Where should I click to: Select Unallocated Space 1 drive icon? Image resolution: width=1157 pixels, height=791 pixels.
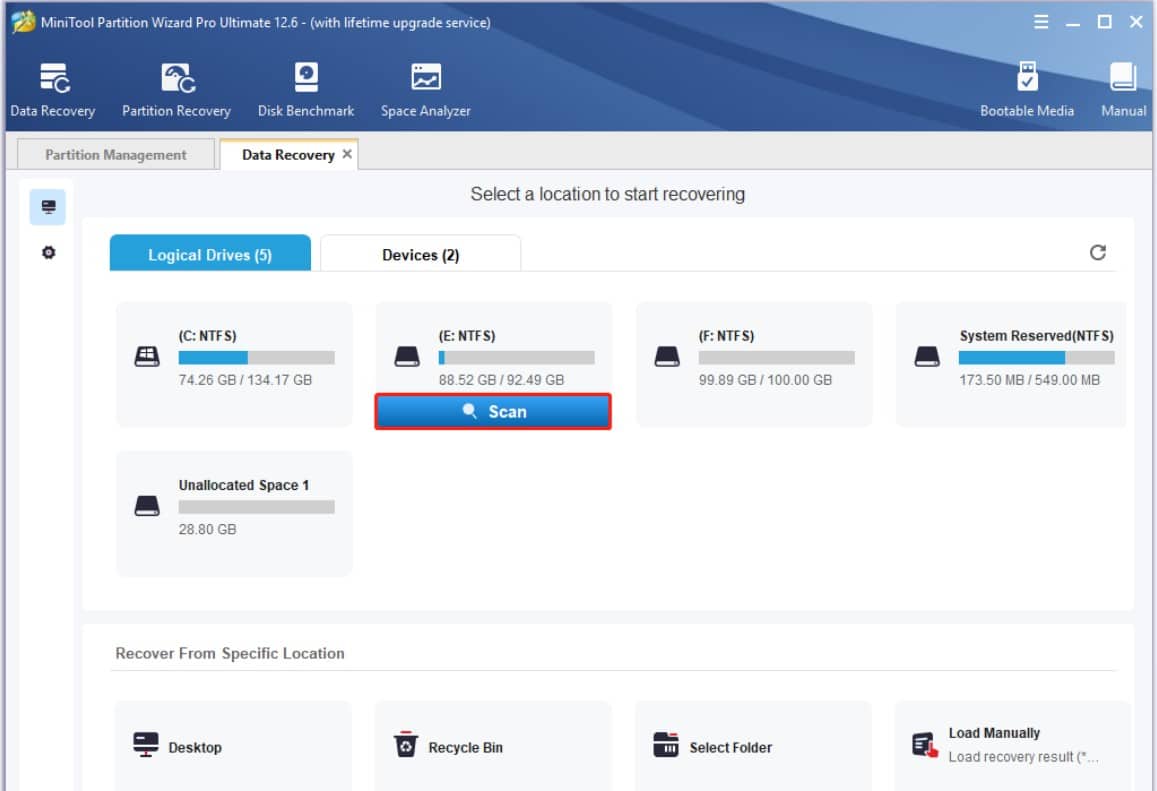(147, 505)
